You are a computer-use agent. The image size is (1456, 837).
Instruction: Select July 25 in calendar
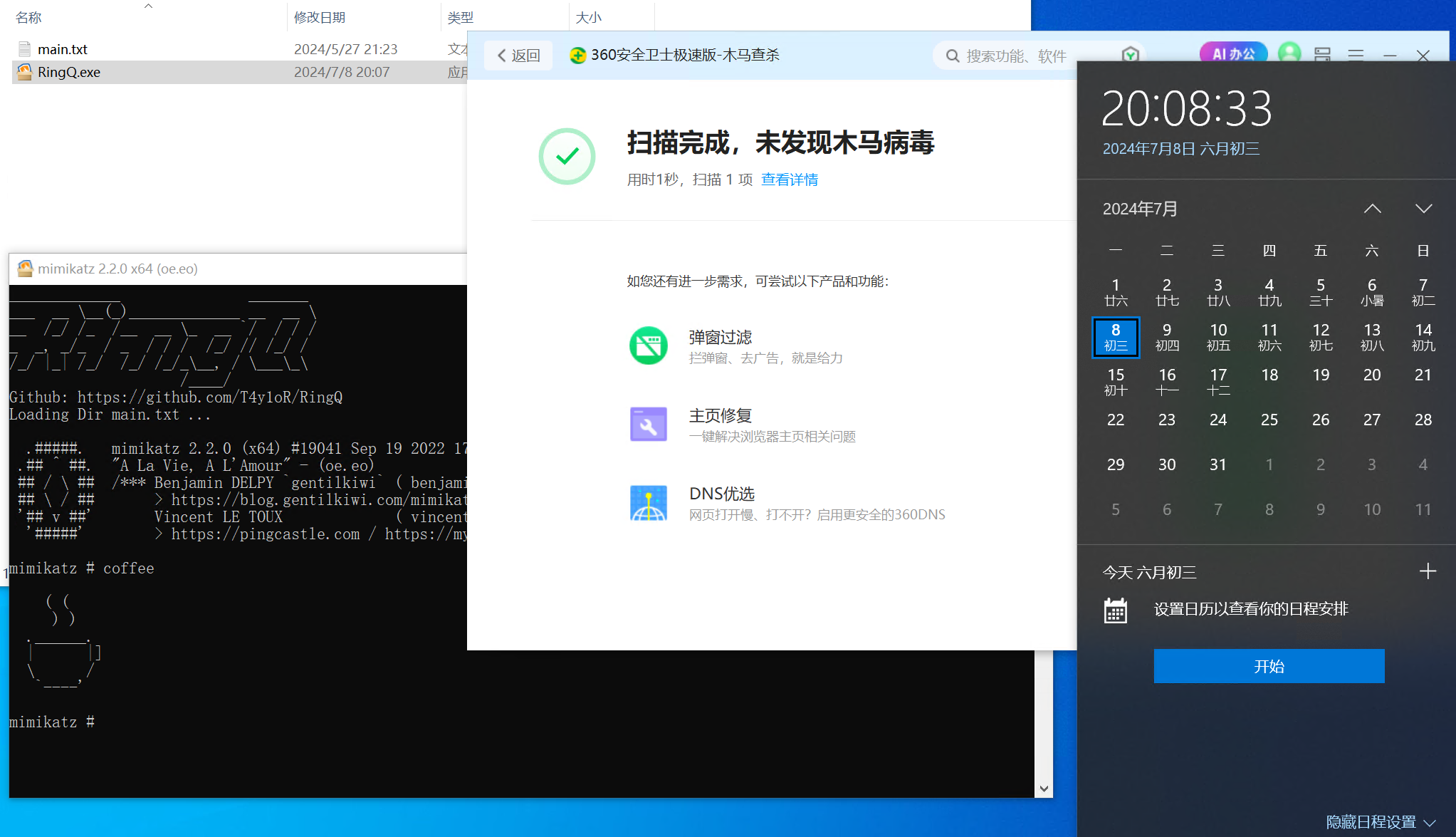click(1269, 420)
